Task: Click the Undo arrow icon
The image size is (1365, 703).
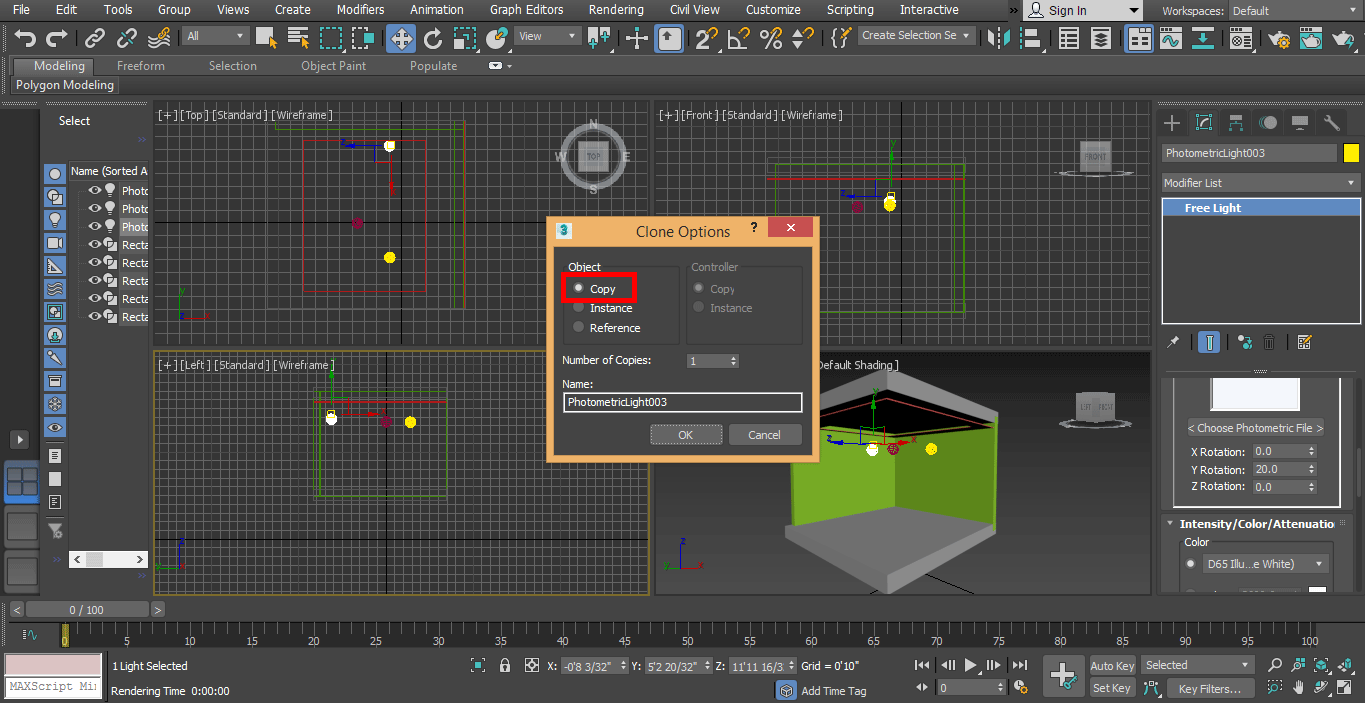Action: (x=25, y=38)
